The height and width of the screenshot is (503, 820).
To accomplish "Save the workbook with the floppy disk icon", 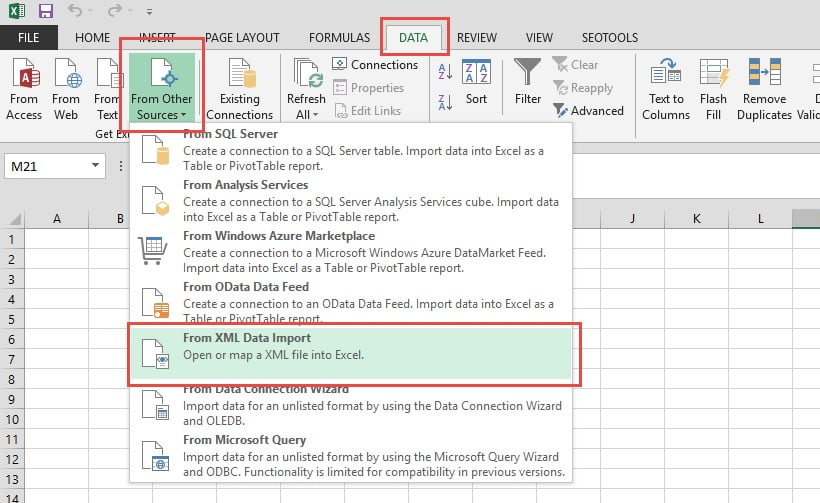I will (x=46, y=10).
